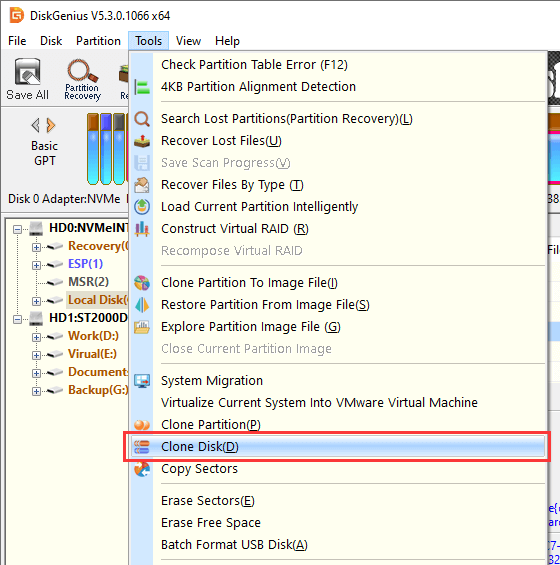Expand the Documents partition node
Image resolution: width=560 pixels, height=565 pixels.
[36, 373]
